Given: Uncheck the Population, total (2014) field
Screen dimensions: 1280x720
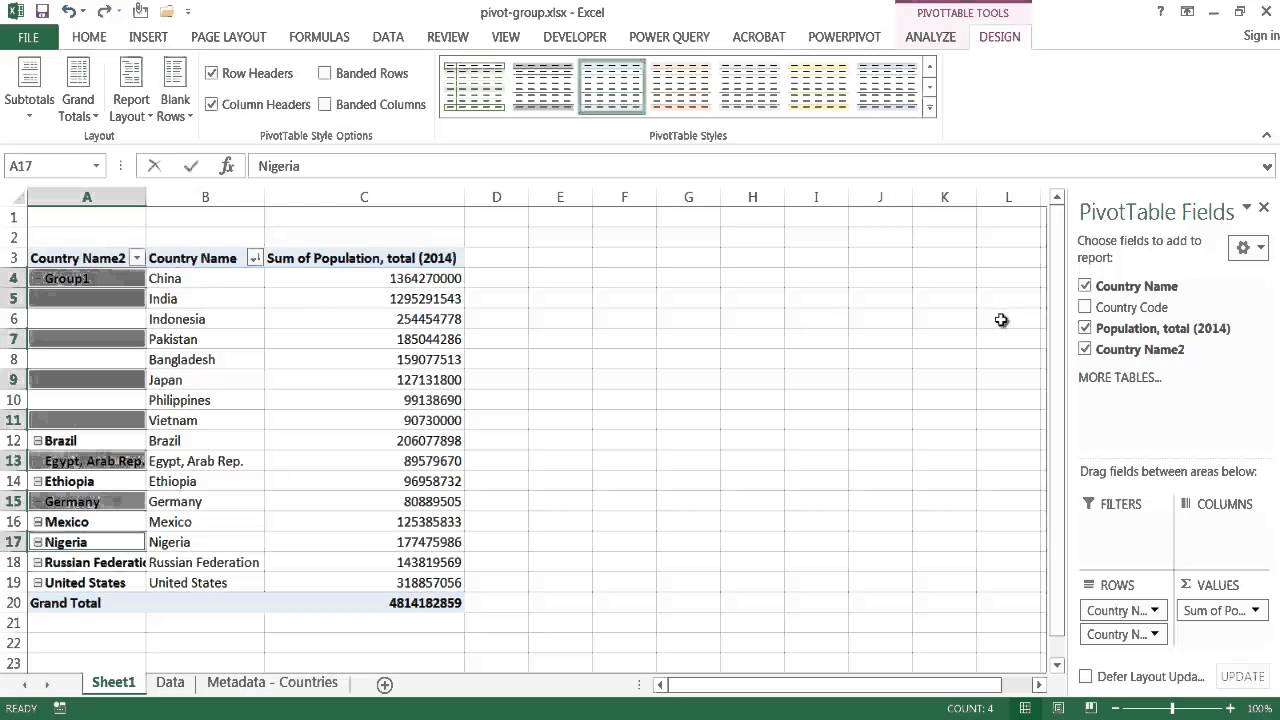Looking at the screenshot, I should [x=1085, y=328].
